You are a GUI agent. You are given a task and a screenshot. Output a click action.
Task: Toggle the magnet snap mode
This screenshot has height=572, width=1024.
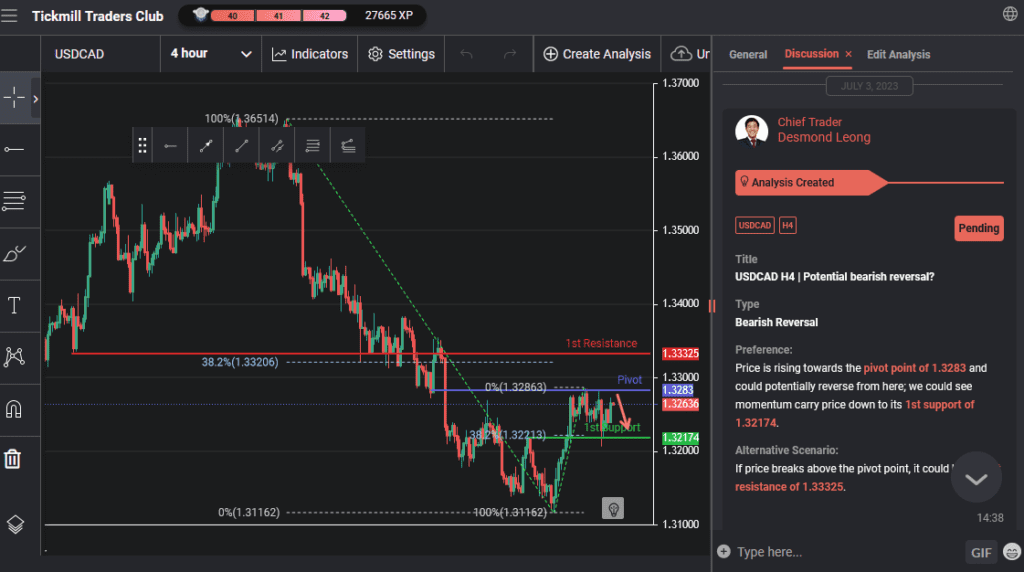point(15,408)
